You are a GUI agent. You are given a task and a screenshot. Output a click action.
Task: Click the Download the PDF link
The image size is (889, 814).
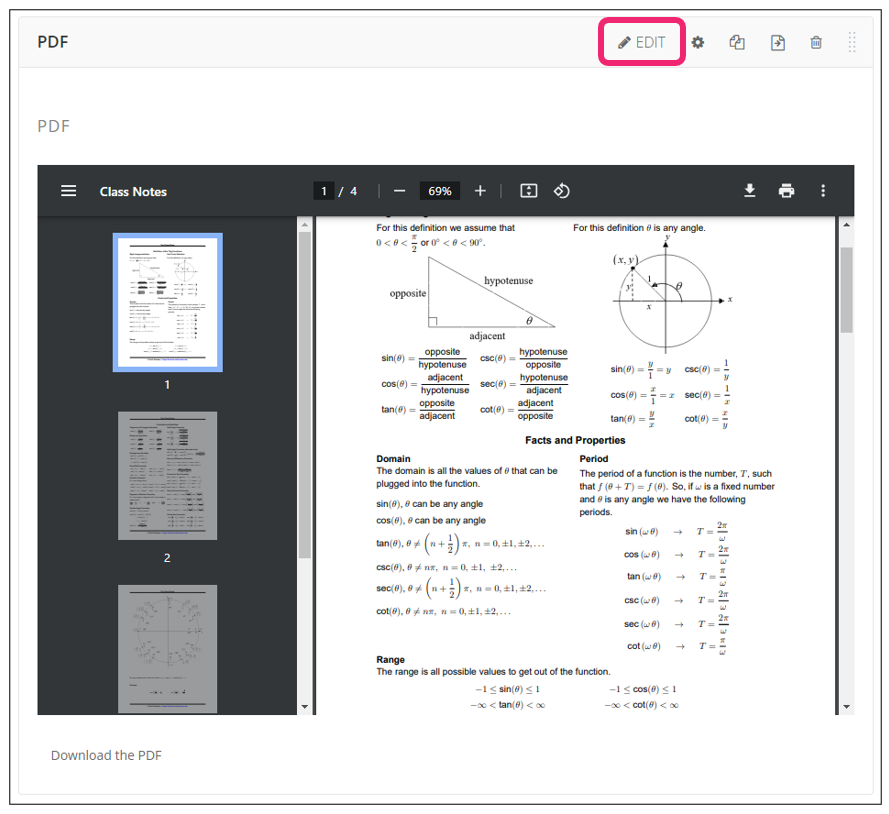pyautogui.click(x=106, y=755)
